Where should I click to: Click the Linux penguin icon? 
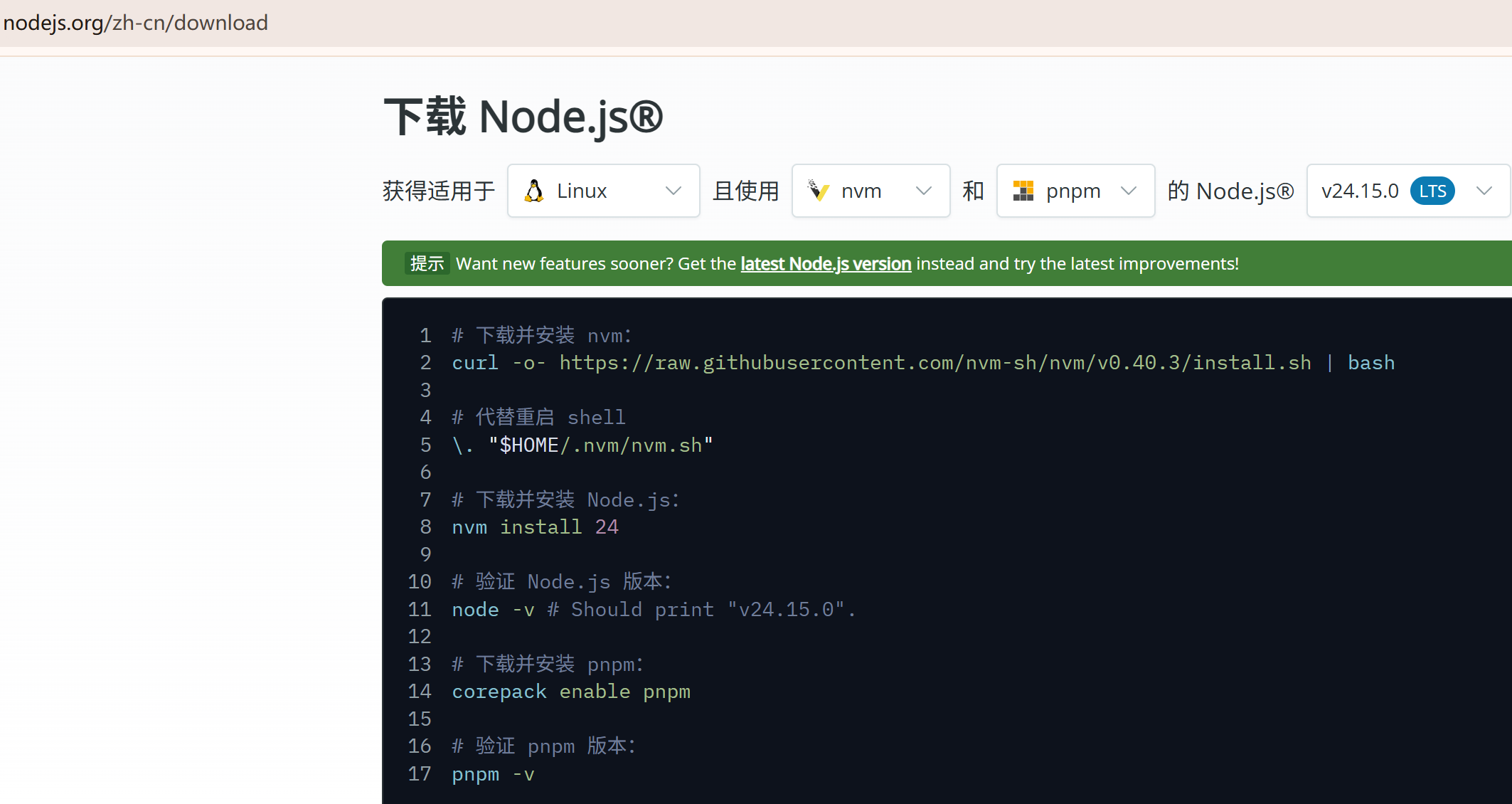pos(534,191)
